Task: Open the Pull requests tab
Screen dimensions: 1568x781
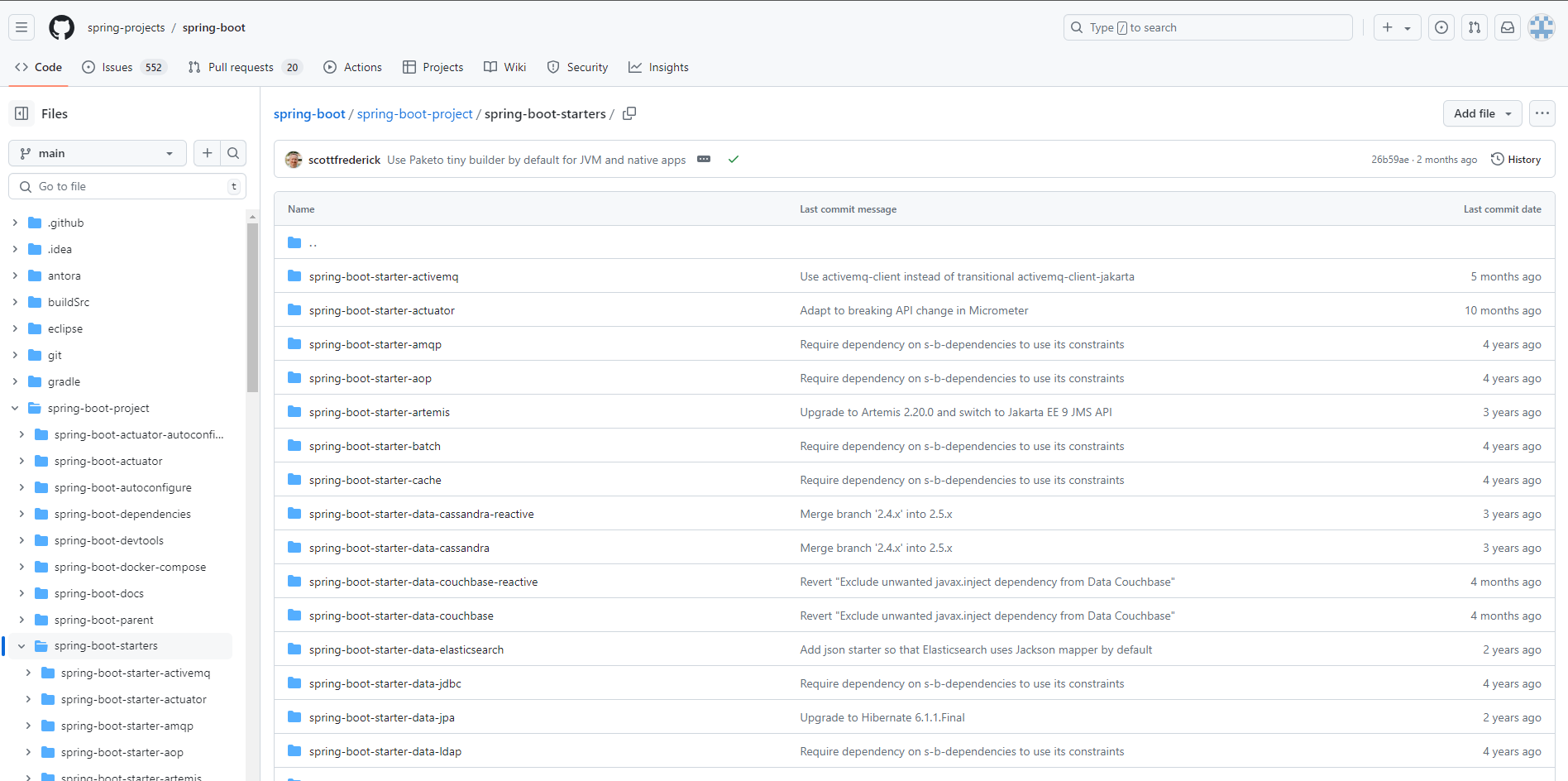Action: pyautogui.click(x=245, y=67)
